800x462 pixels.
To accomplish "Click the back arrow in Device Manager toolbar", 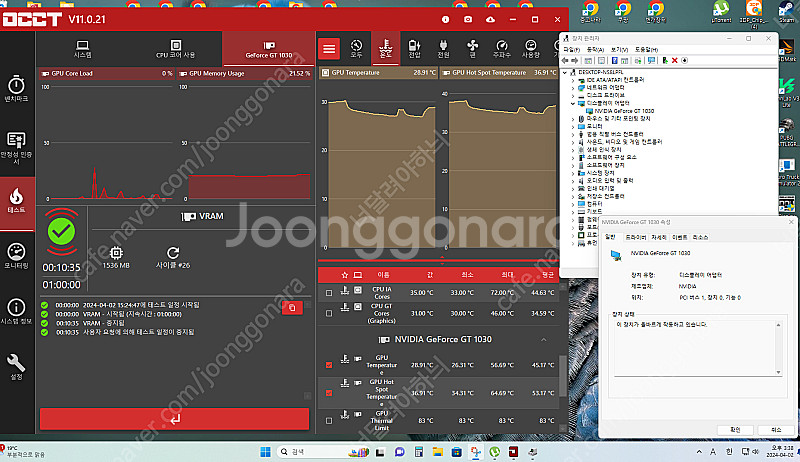I will (566, 60).
